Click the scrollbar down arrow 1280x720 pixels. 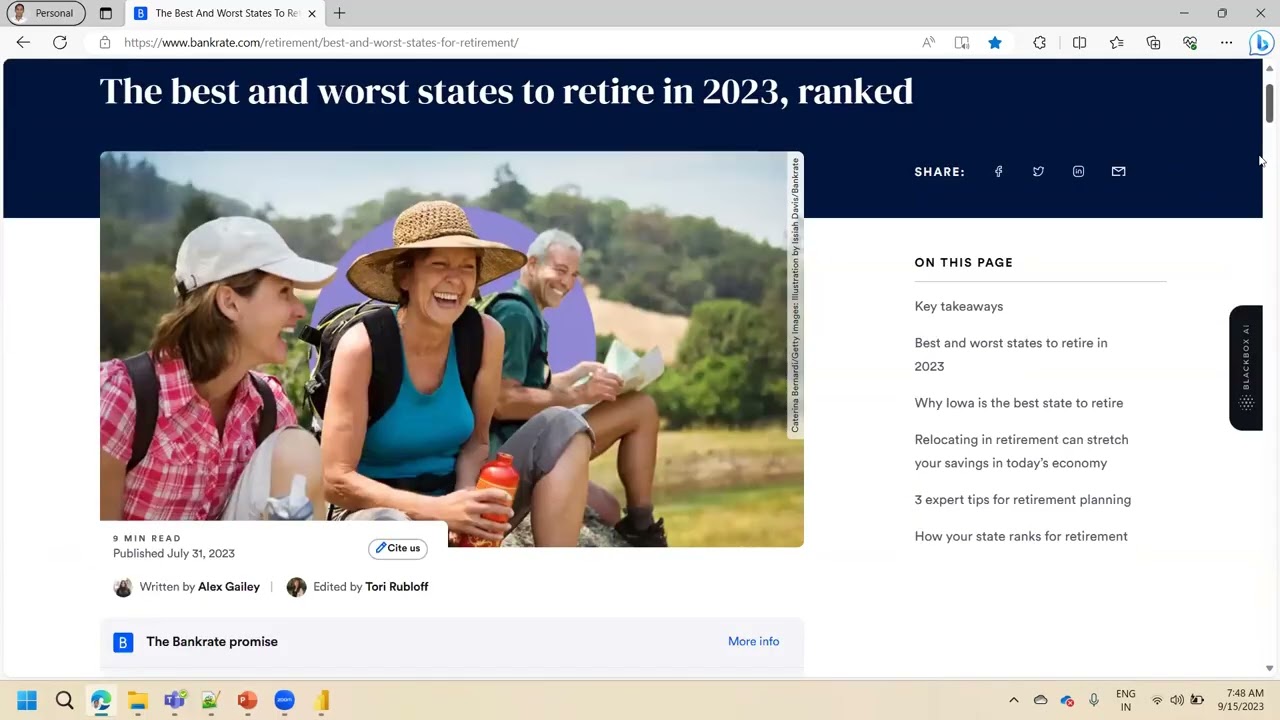(1270, 668)
